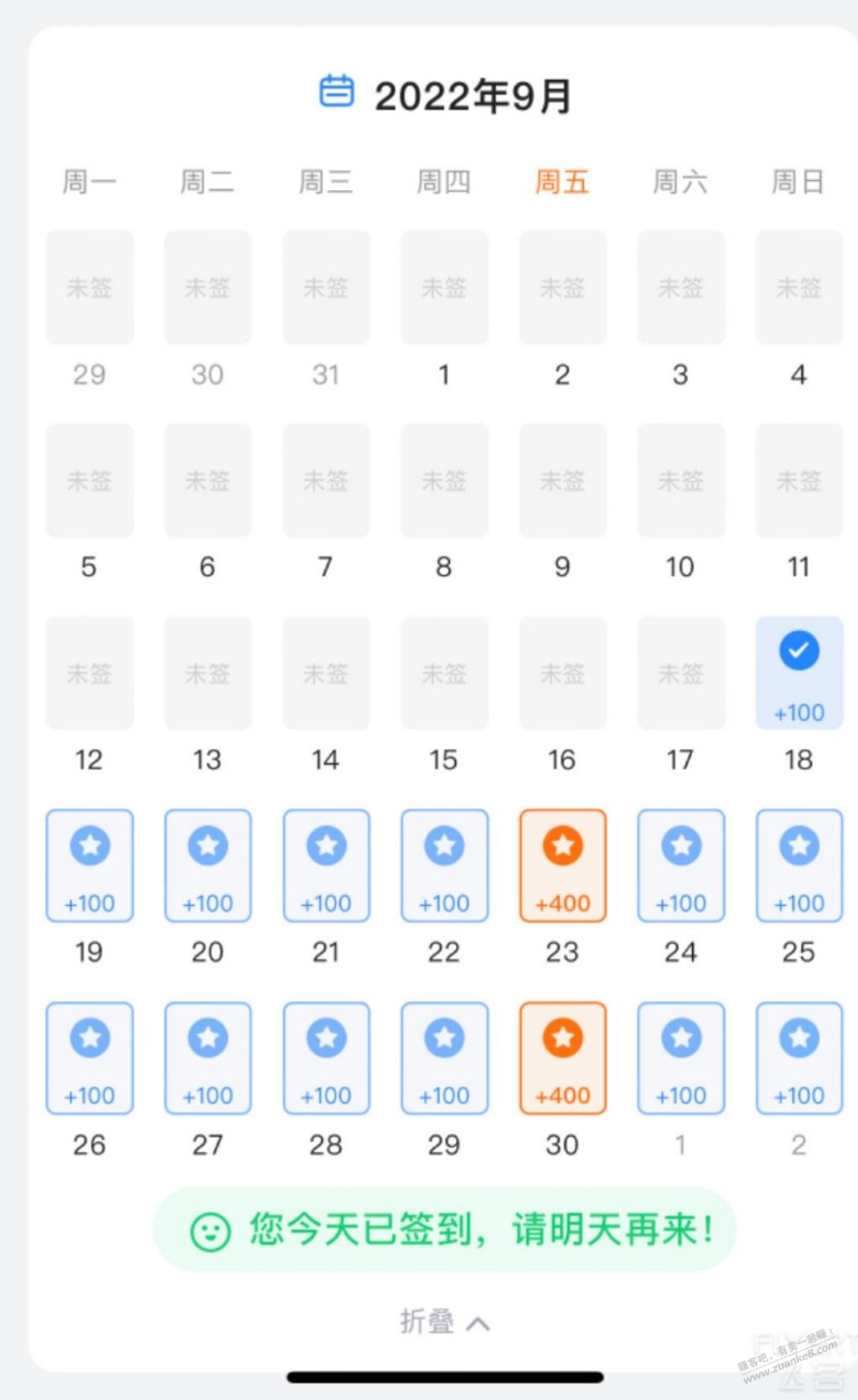Tap the 未签 box for day 1

coord(444,288)
